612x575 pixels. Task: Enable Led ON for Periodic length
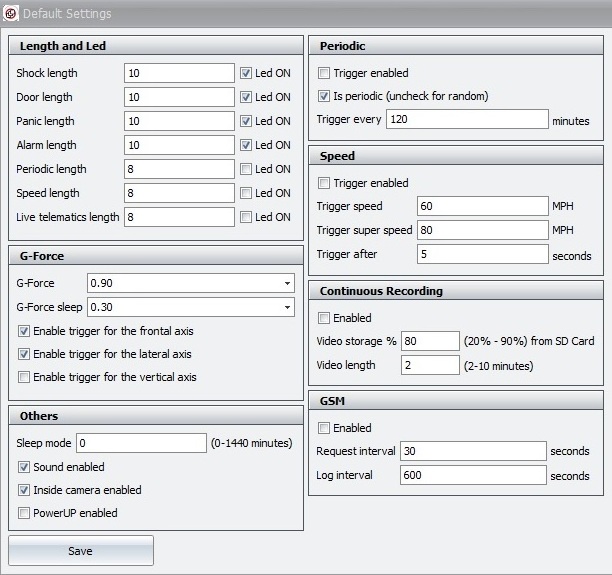[246, 169]
